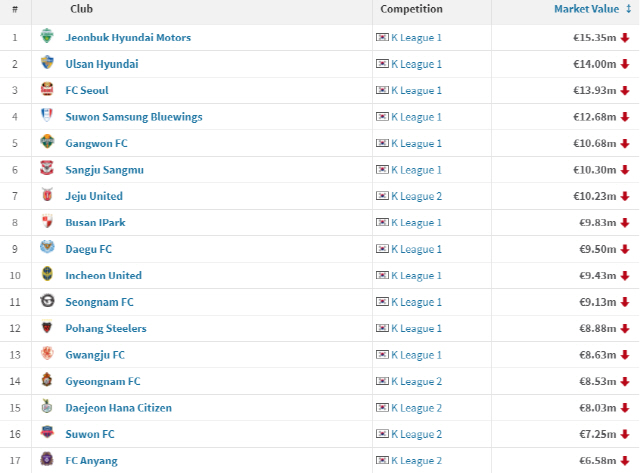Open the Suwon Samsung Bluewings page
640x473 pixels.
click(x=134, y=117)
